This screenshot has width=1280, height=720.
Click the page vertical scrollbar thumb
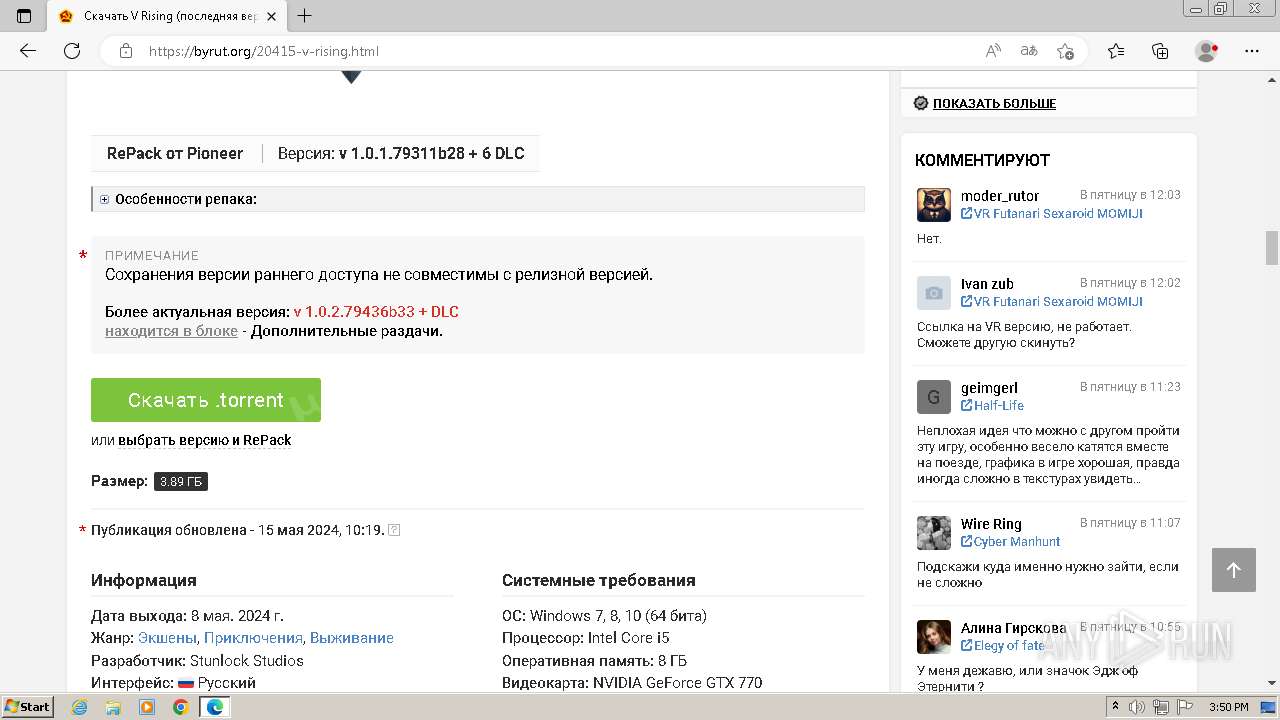(1272, 248)
